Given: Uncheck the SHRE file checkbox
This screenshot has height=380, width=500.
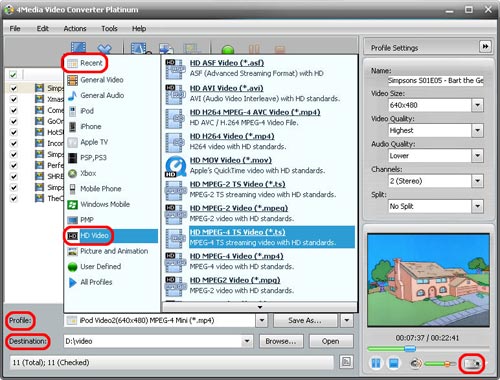Looking at the screenshot, I should 13,176.
